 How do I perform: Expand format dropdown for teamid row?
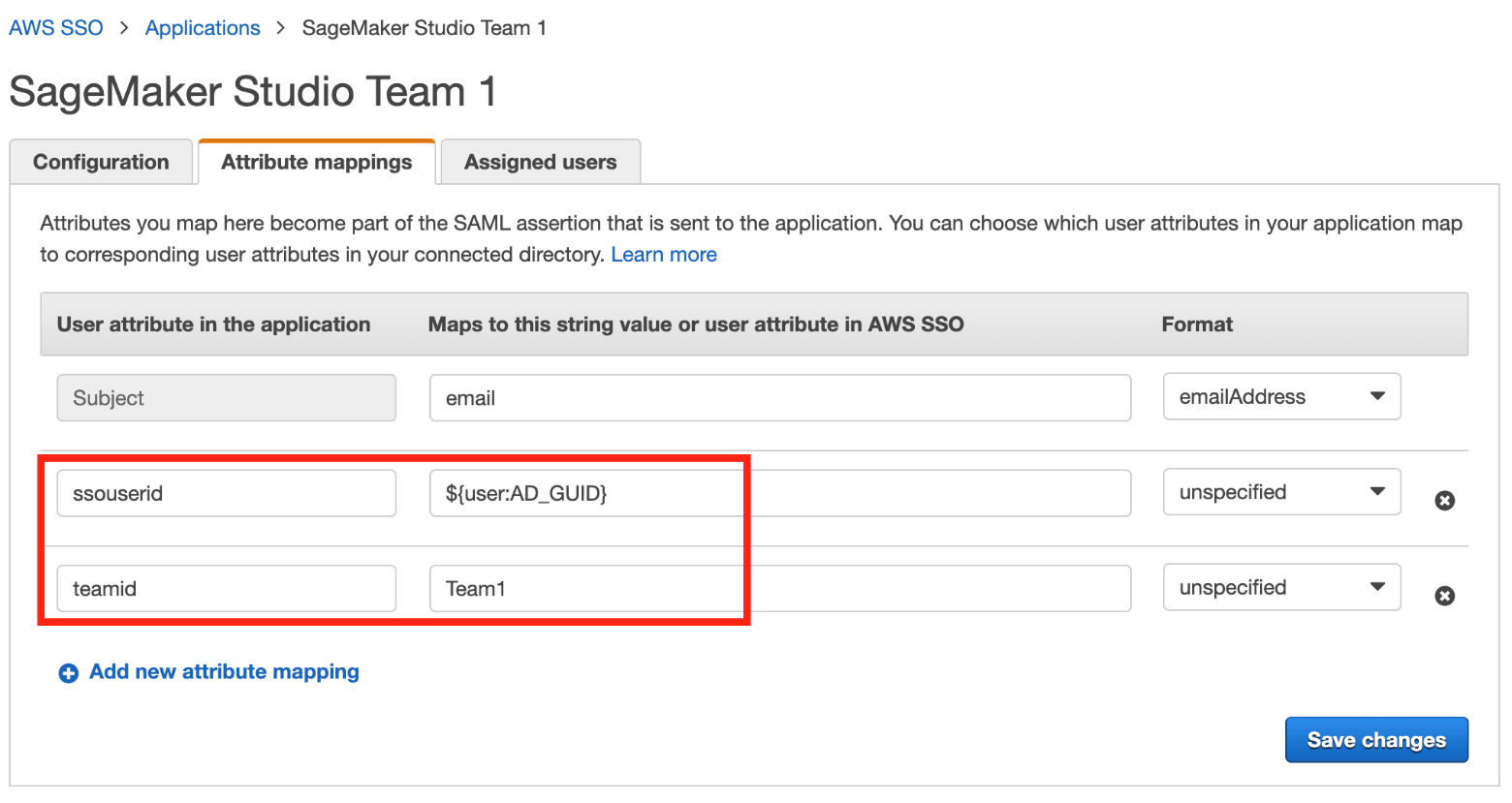tap(1281, 588)
